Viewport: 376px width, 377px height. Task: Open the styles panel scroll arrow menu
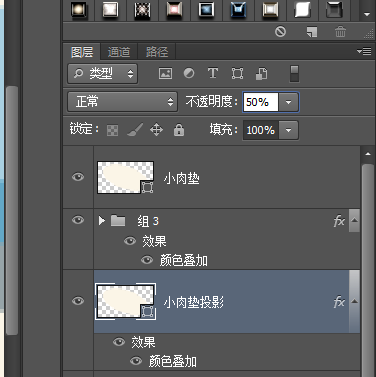367,14
